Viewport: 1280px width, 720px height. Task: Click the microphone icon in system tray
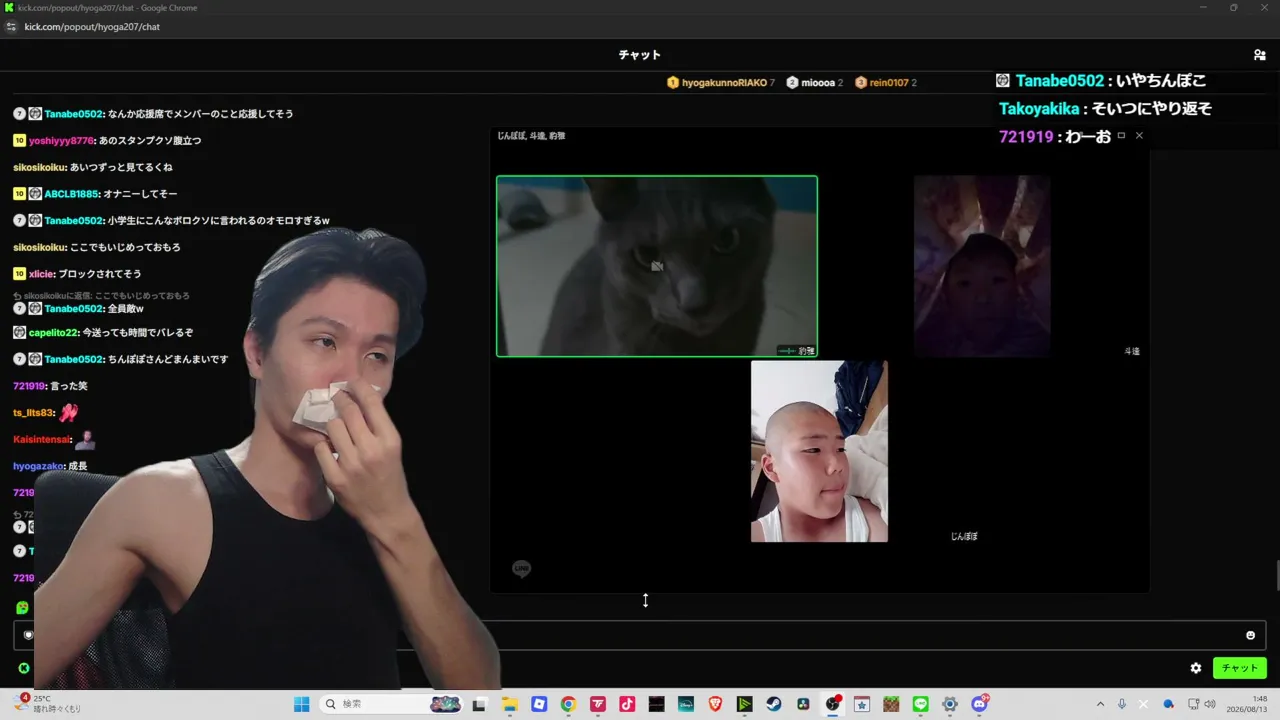coord(1122,704)
